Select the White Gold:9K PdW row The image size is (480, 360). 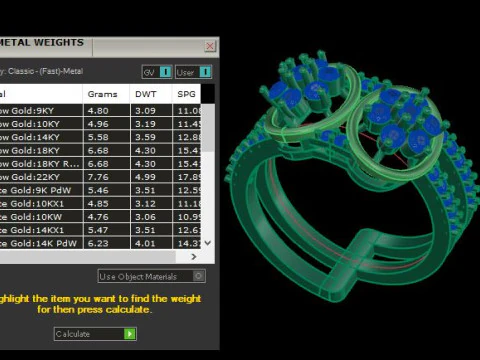(100, 190)
